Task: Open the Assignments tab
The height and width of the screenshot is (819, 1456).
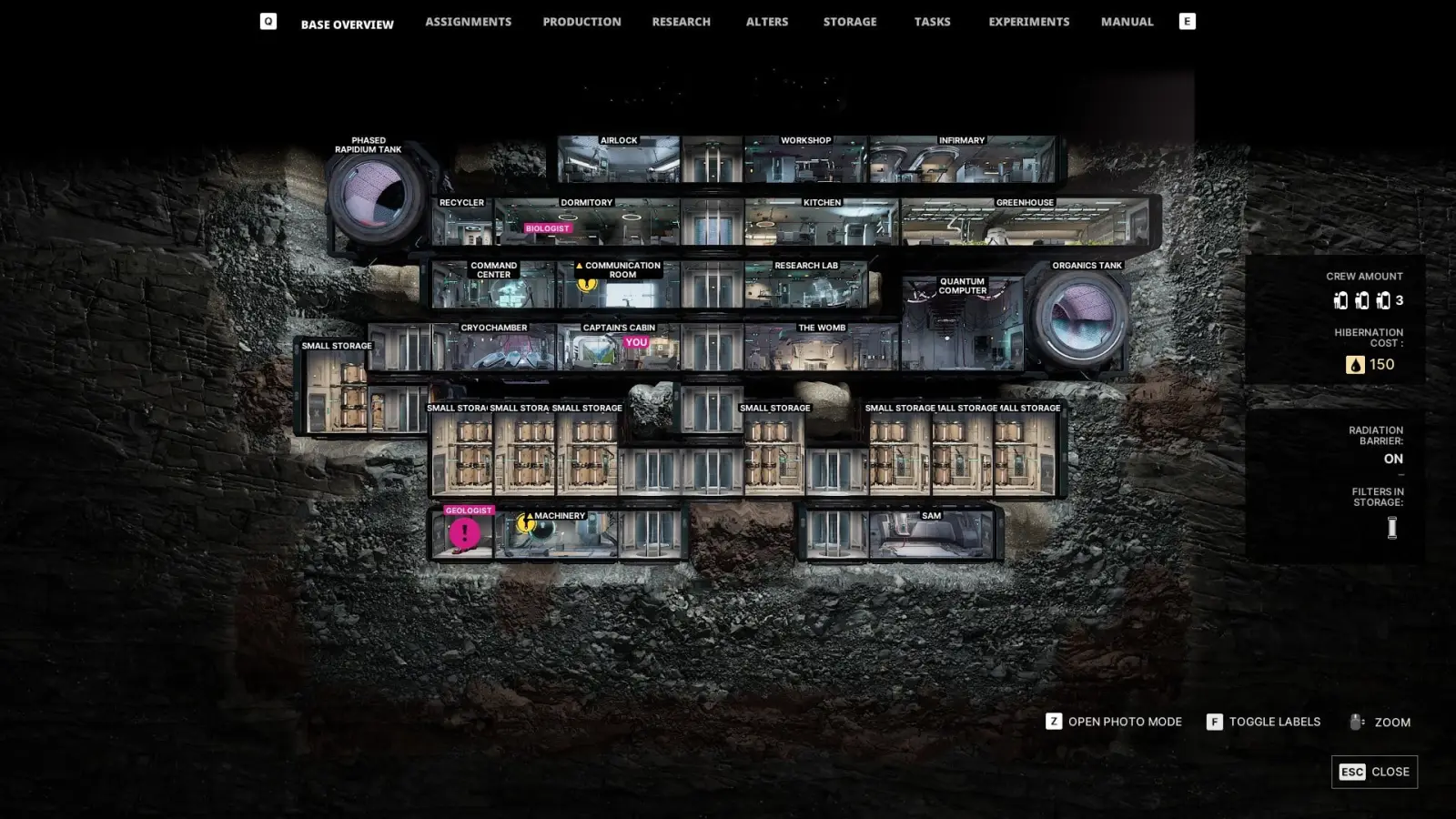Action: click(468, 22)
